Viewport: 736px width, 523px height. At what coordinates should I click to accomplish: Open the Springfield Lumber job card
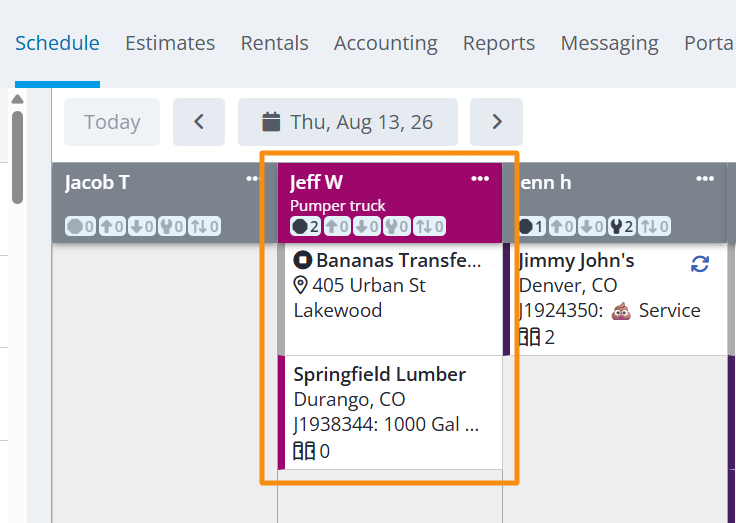point(391,412)
